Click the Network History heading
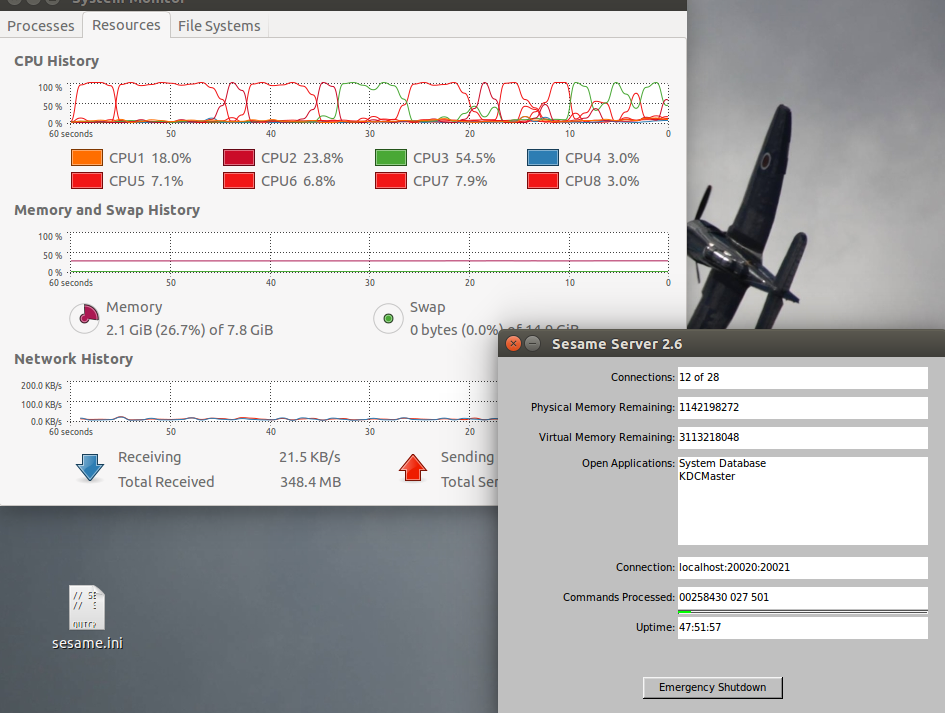The width and height of the screenshot is (945, 713). (x=74, y=359)
